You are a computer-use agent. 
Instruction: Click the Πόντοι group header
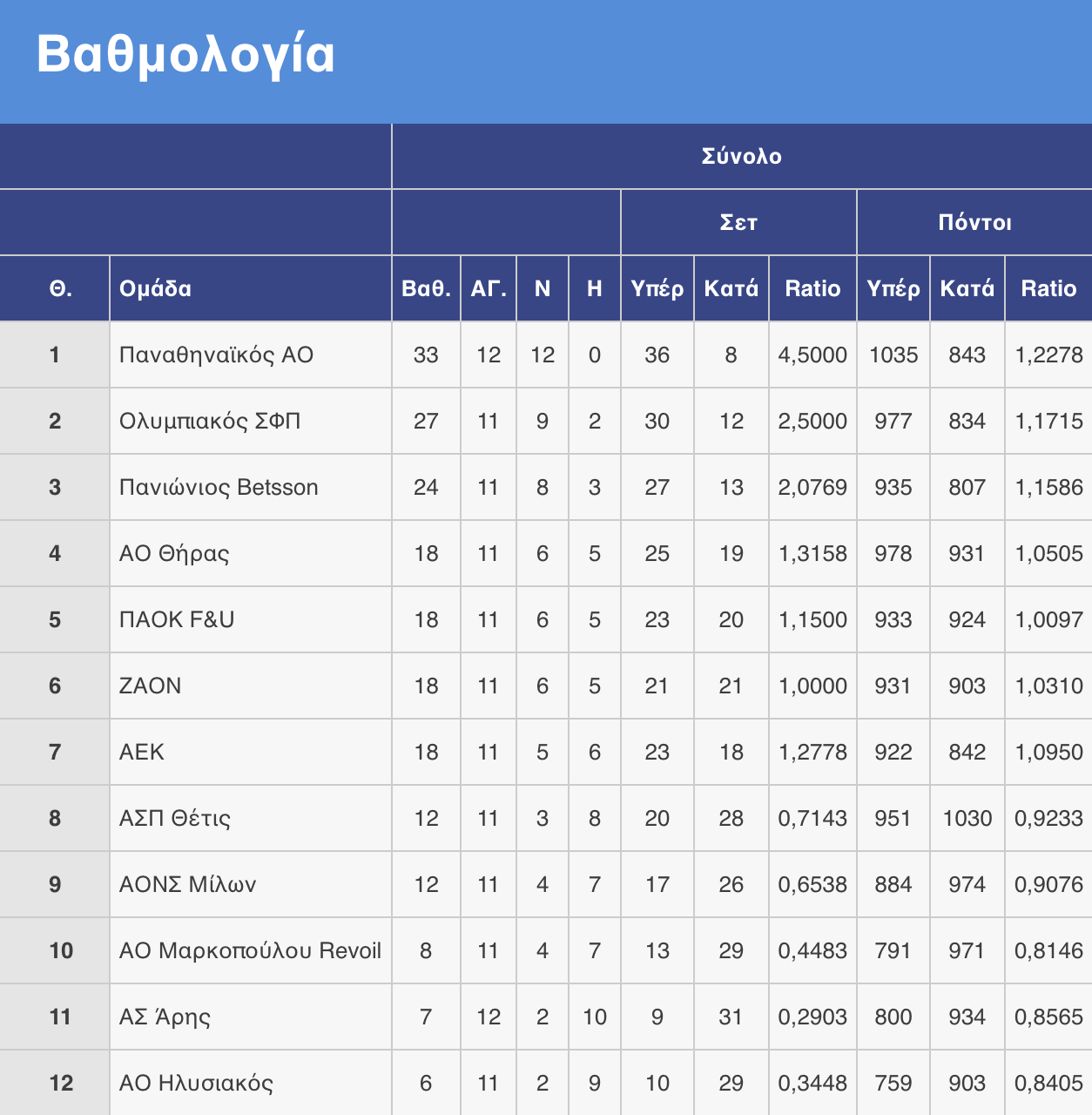coord(974,223)
